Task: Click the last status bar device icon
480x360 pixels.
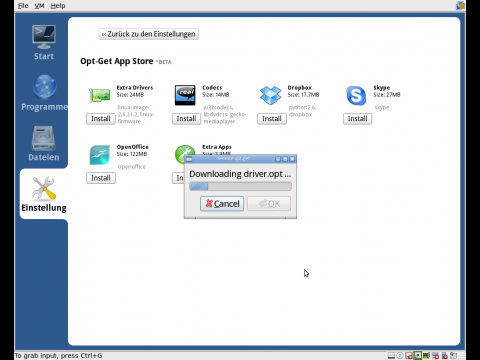Action: tap(453, 356)
